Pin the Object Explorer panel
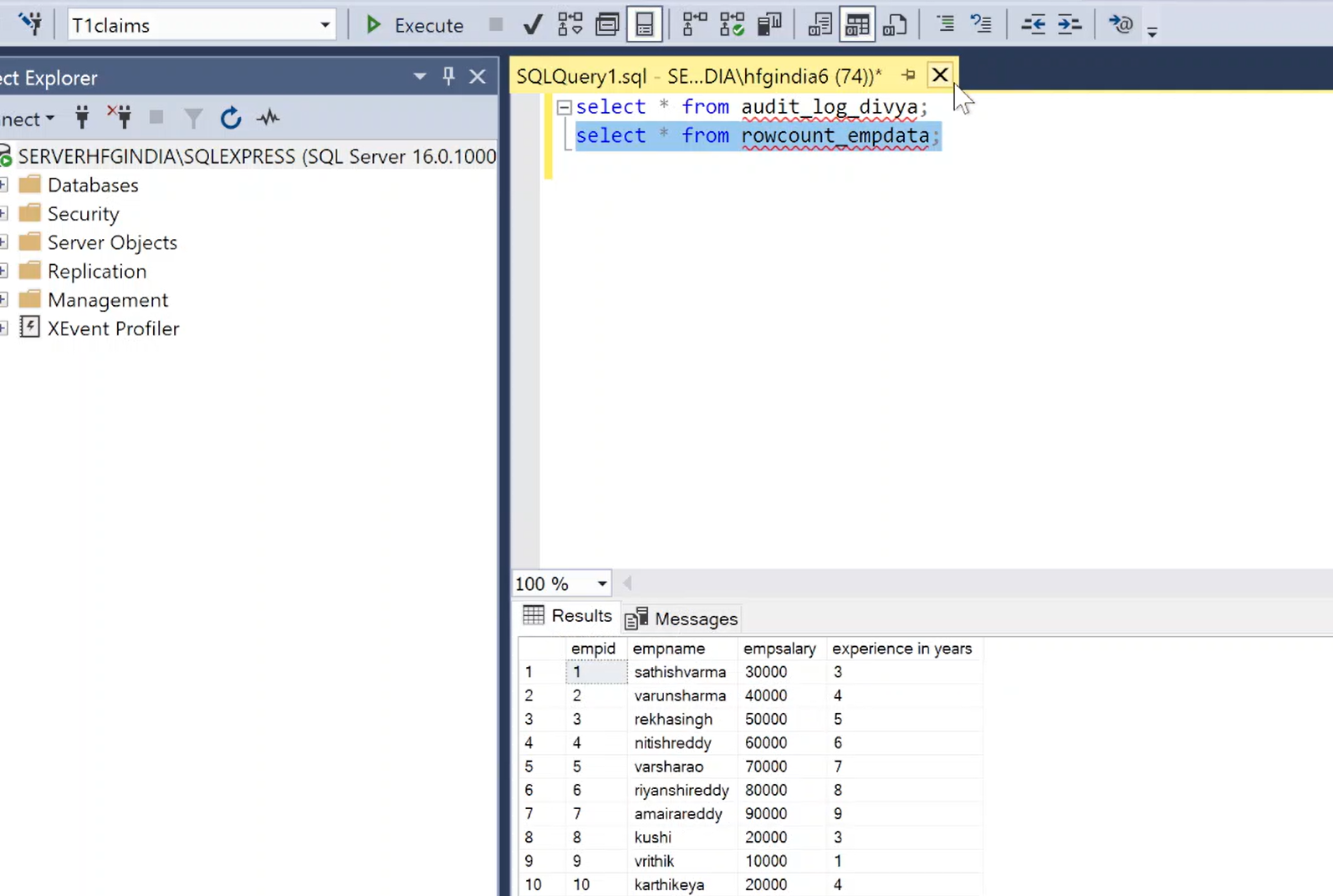 pyautogui.click(x=448, y=77)
